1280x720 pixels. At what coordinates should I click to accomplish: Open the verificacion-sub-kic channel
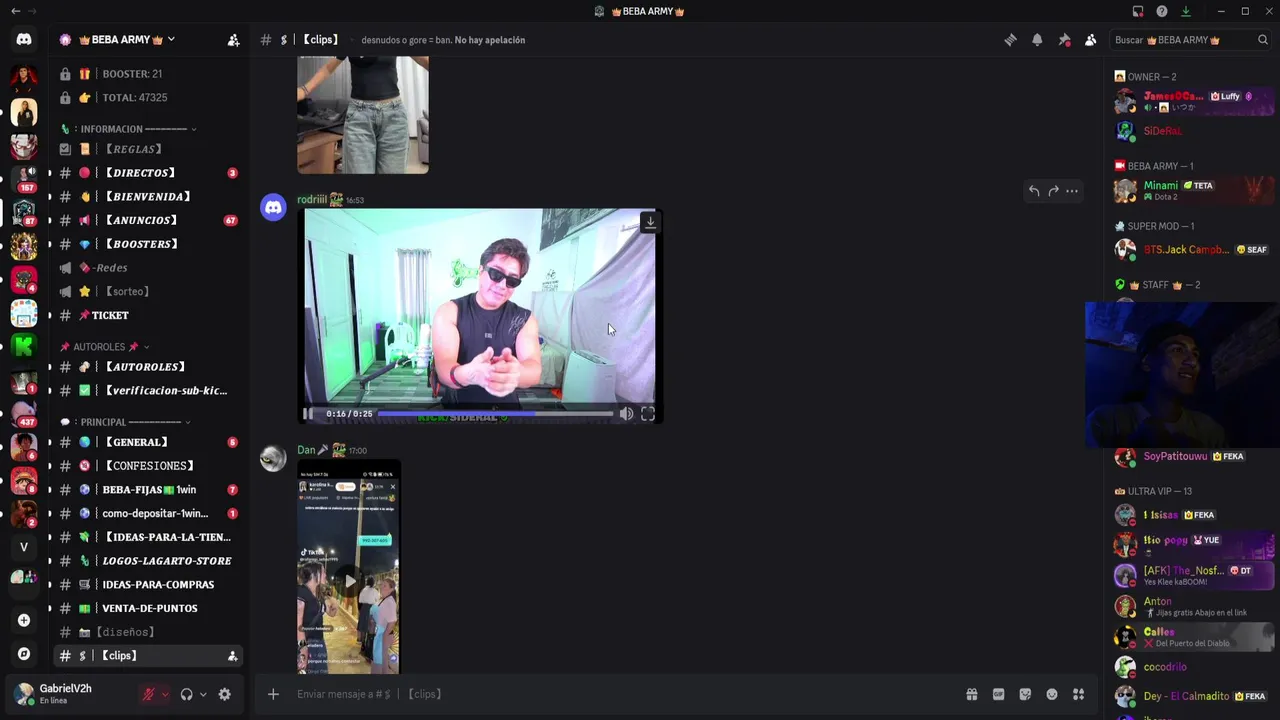pos(147,391)
